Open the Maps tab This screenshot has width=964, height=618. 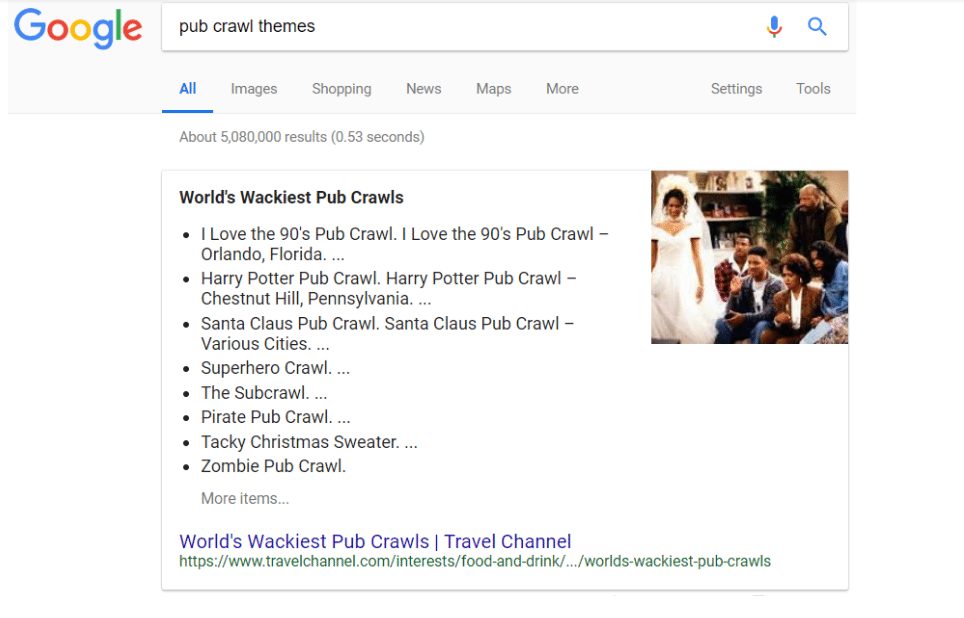click(493, 89)
